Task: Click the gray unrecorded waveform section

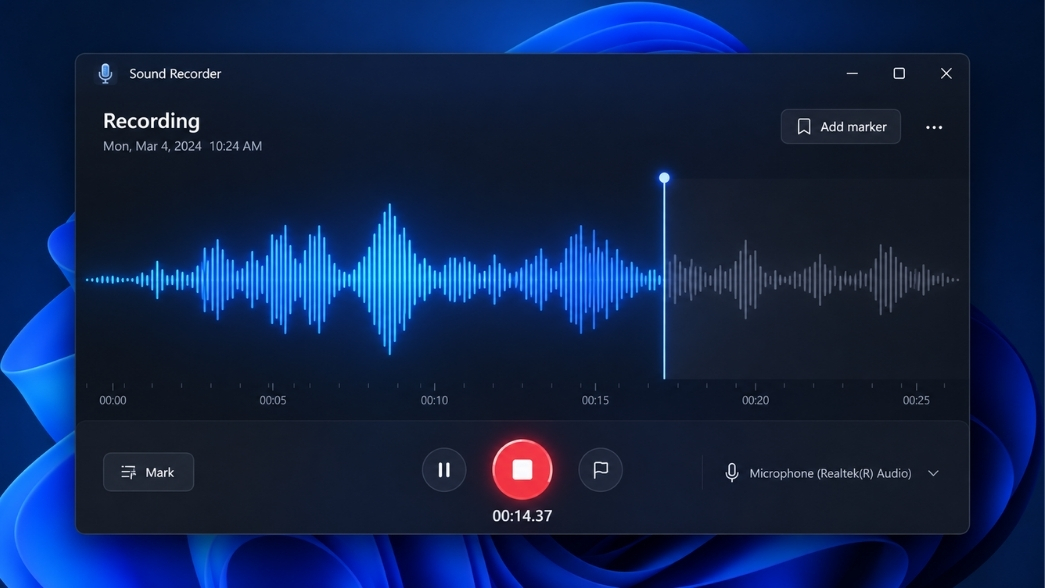Action: (x=813, y=279)
